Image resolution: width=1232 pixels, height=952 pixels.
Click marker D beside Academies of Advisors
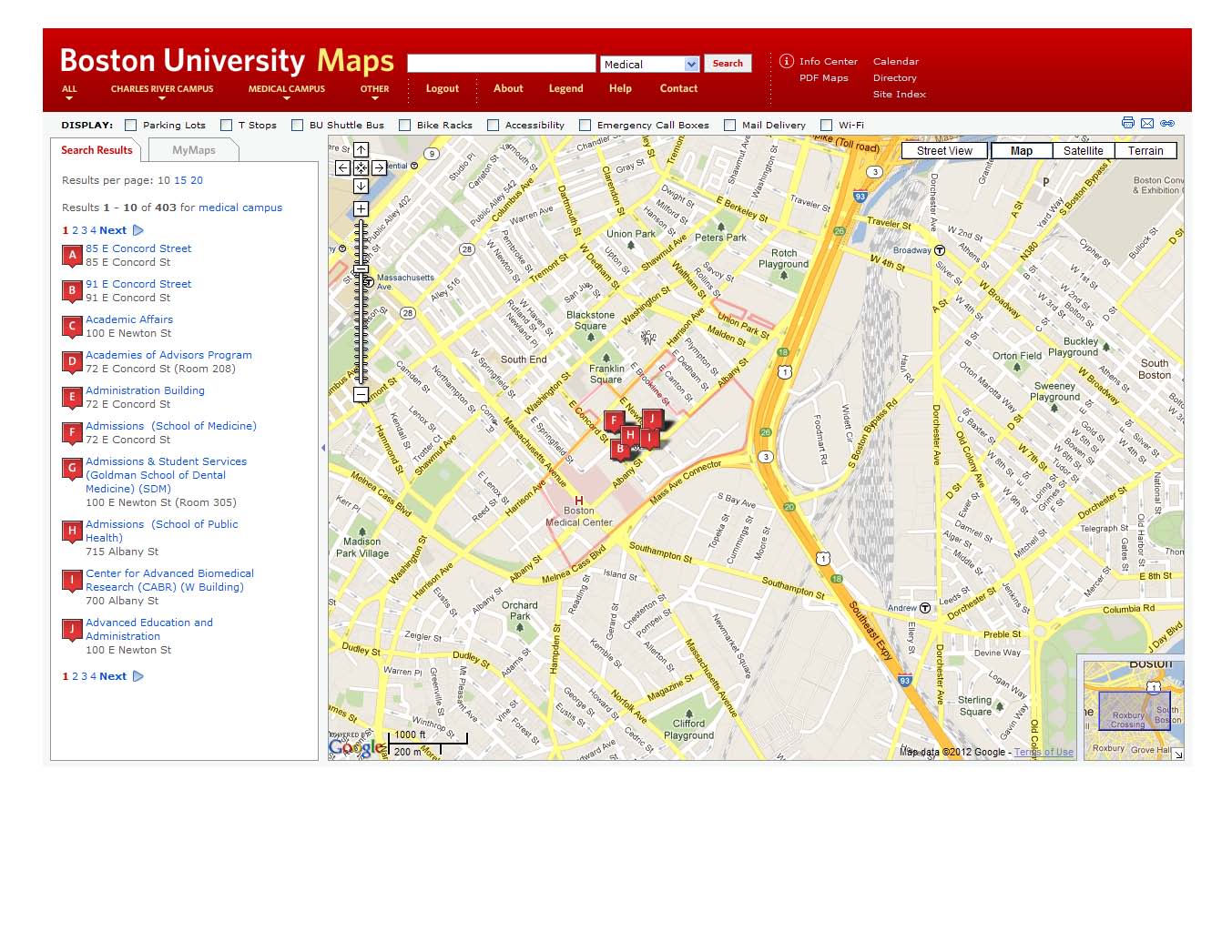(x=72, y=363)
